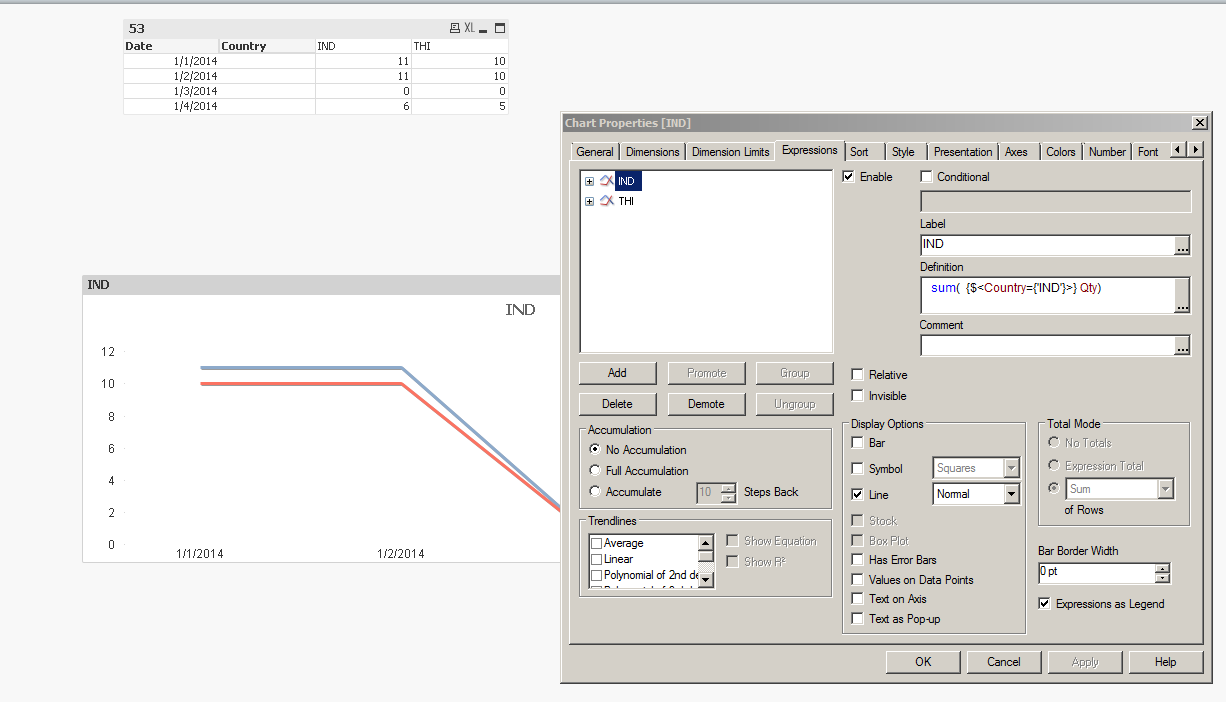Click the XL export to Excel icon
The width and height of the screenshot is (1226, 702).
470,28
